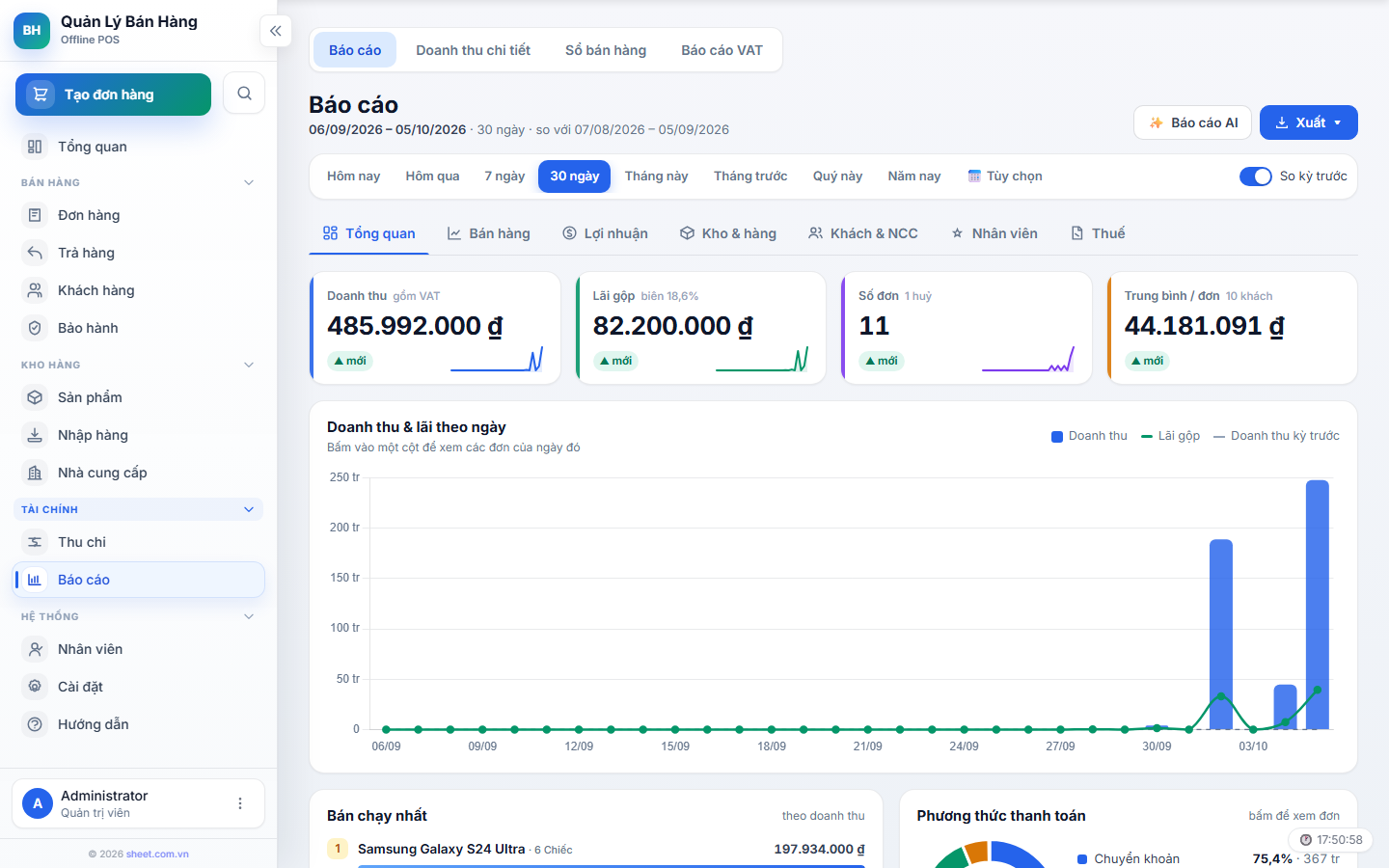The width and height of the screenshot is (1389, 868).
Task: Open the Báo cáo VAT tab
Action: [722, 50]
